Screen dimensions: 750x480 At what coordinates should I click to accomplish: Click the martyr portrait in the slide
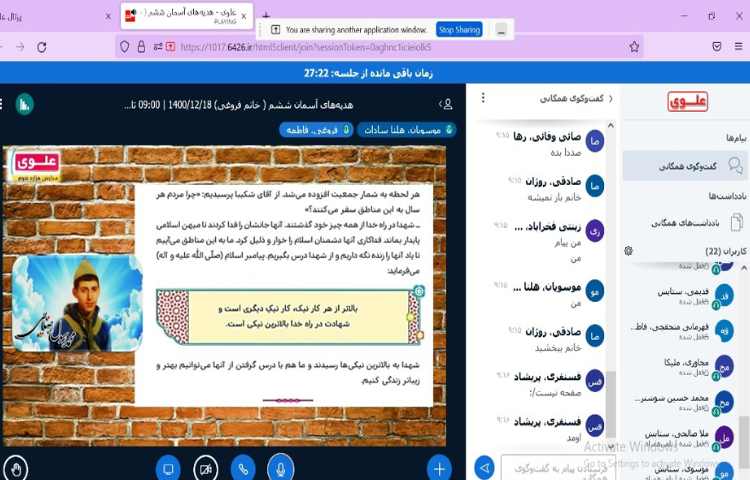point(77,303)
